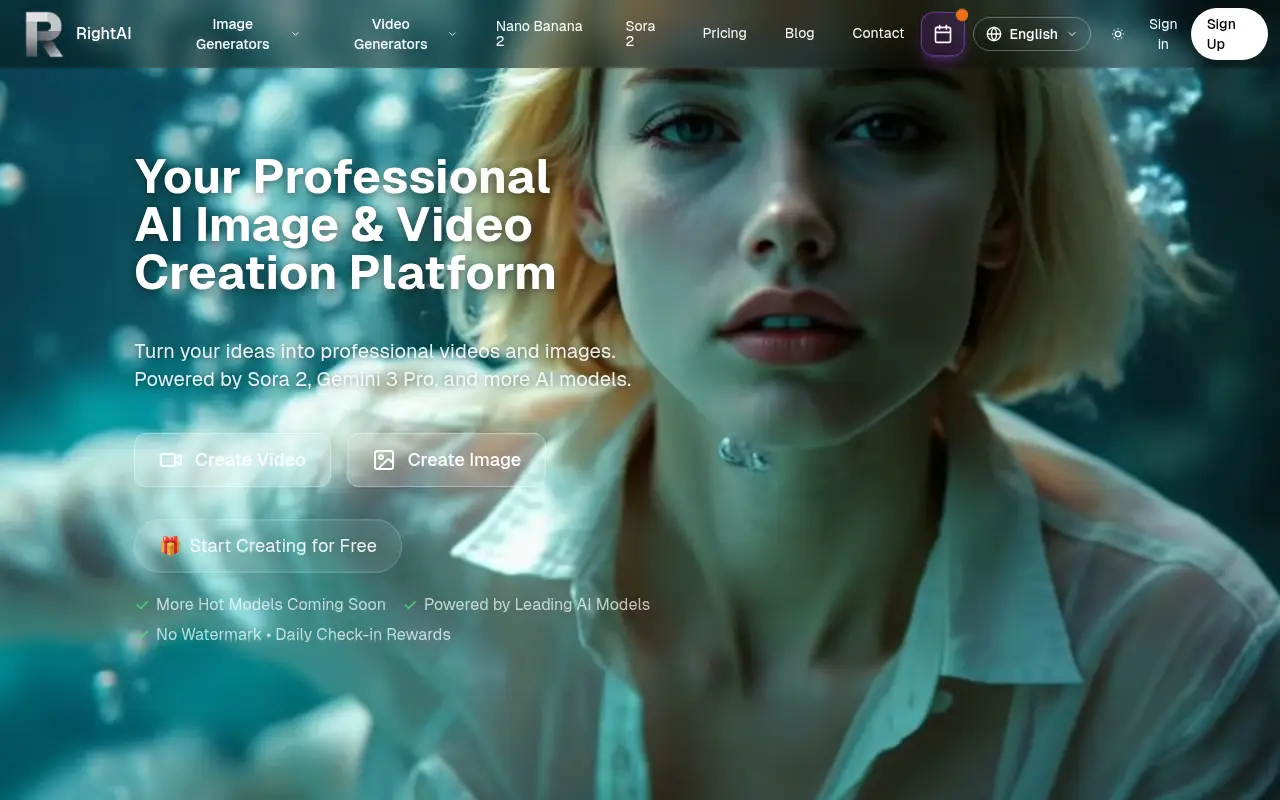Open the Nano Banana 2 menu item
1280x800 pixels.
tap(539, 34)
